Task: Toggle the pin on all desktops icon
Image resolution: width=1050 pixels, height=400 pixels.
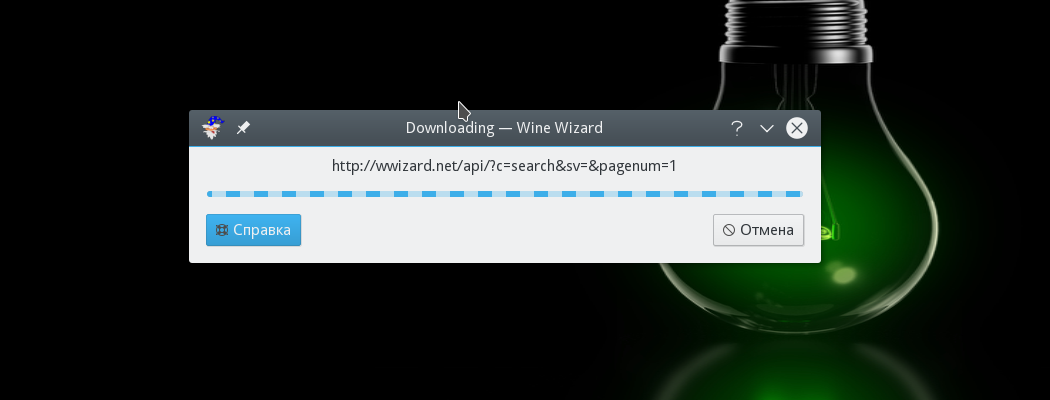Action: pos(243,127)
